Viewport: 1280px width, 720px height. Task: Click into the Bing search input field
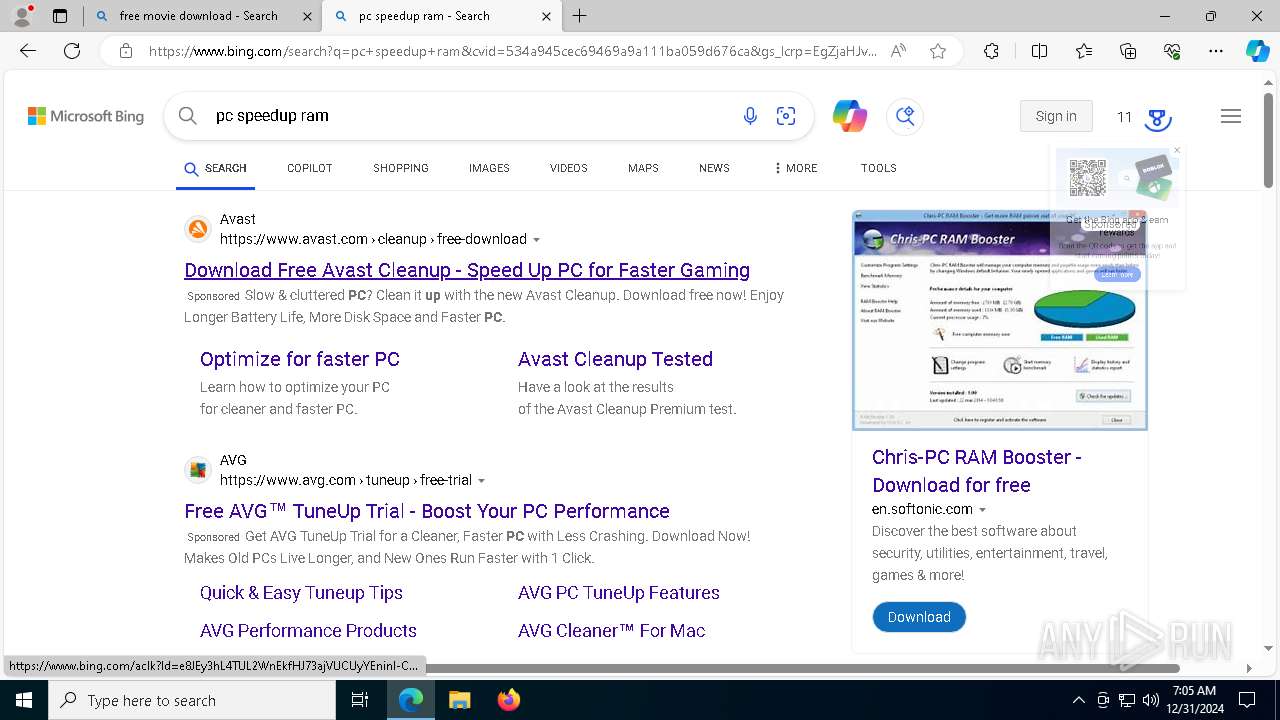pos(470,116)
